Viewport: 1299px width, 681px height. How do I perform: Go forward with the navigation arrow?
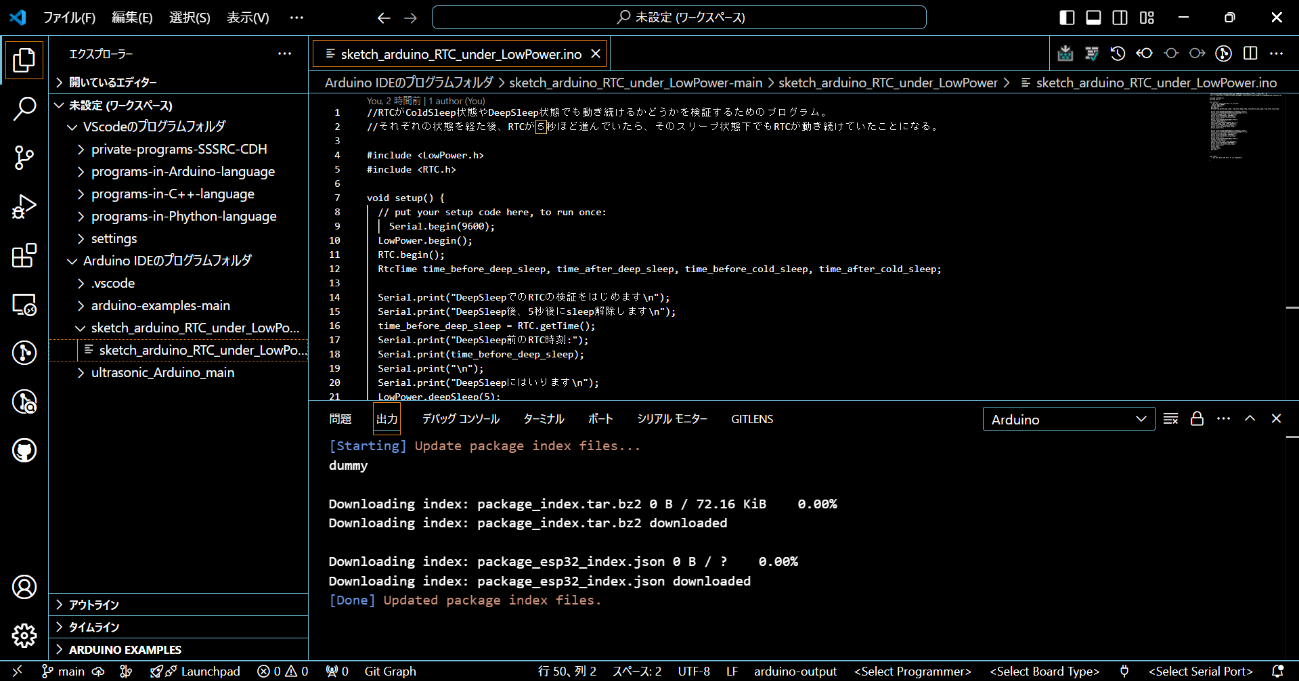(410, 18)
